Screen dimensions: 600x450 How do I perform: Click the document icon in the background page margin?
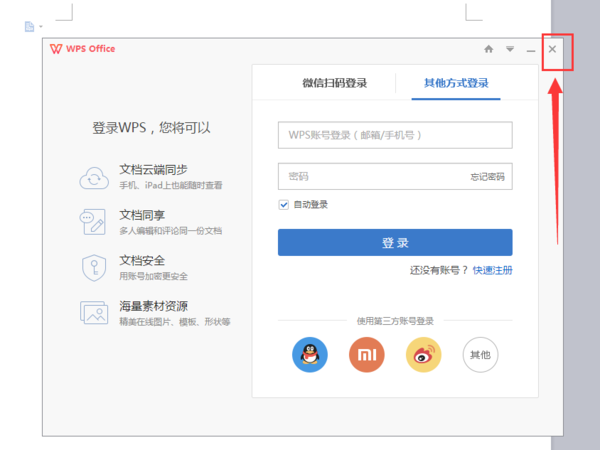[x=29, y=26]
